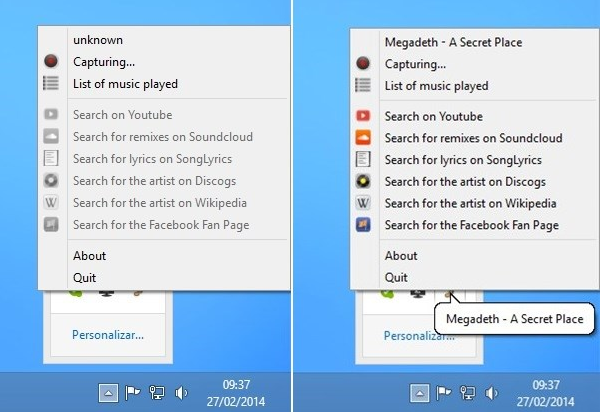600x412 pixels.
Task: Choose disabled 'Search for remixes on Soundcloud' in the 'unknown' menu
Action: click(164, 137)
